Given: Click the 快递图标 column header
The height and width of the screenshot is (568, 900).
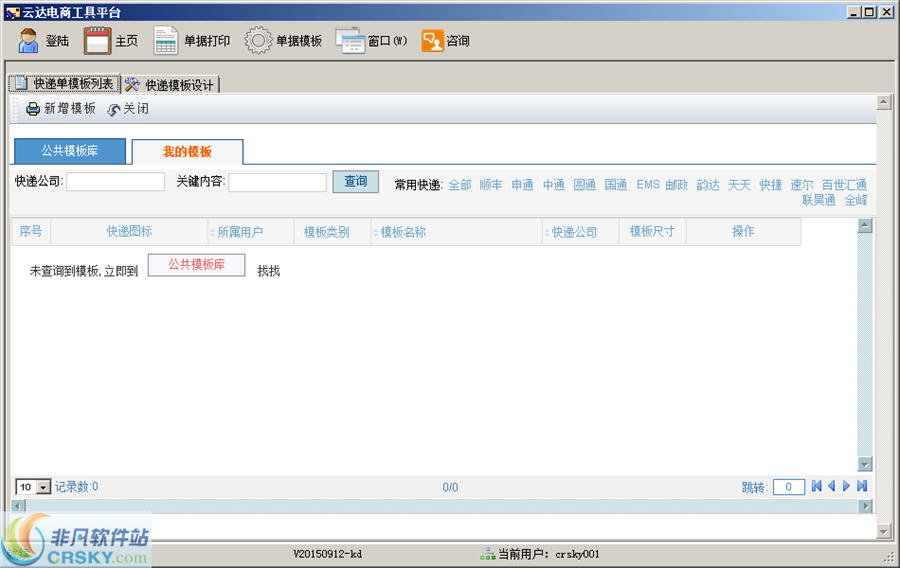Looking at the screenshot, I should (129, 231).
